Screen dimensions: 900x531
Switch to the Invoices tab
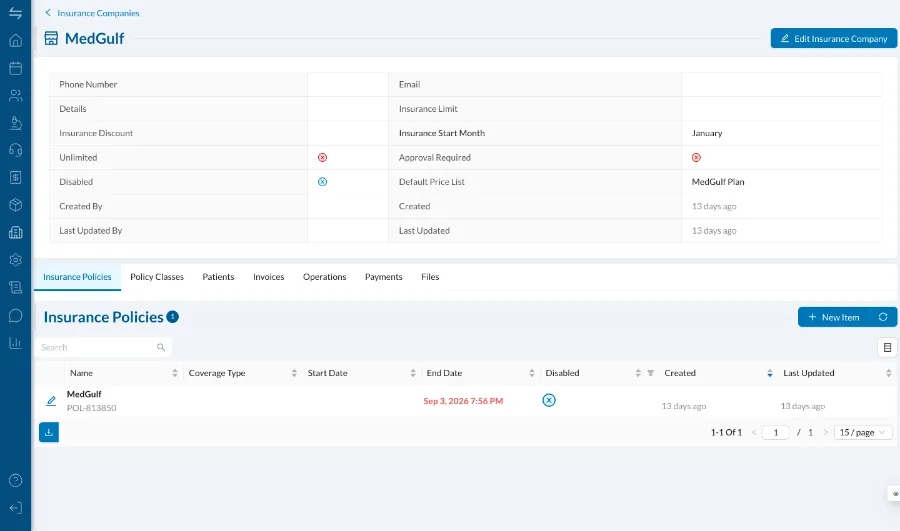coord(269,277)
